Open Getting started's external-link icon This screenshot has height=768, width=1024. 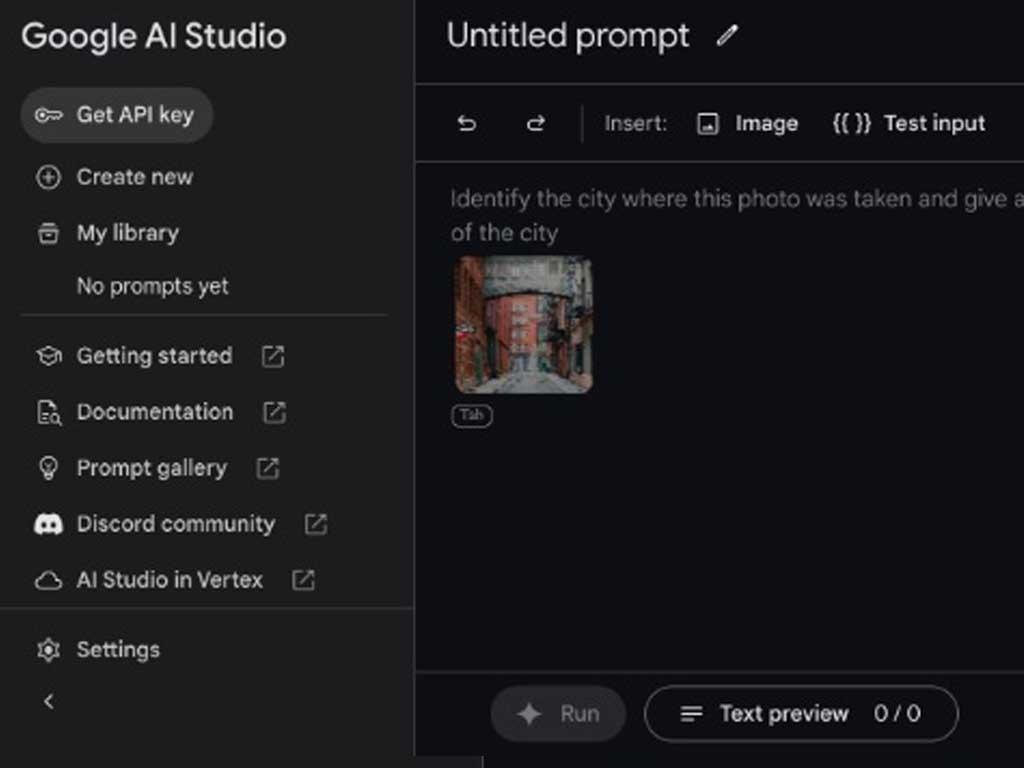pyautogui.click(x=273, y=356)
